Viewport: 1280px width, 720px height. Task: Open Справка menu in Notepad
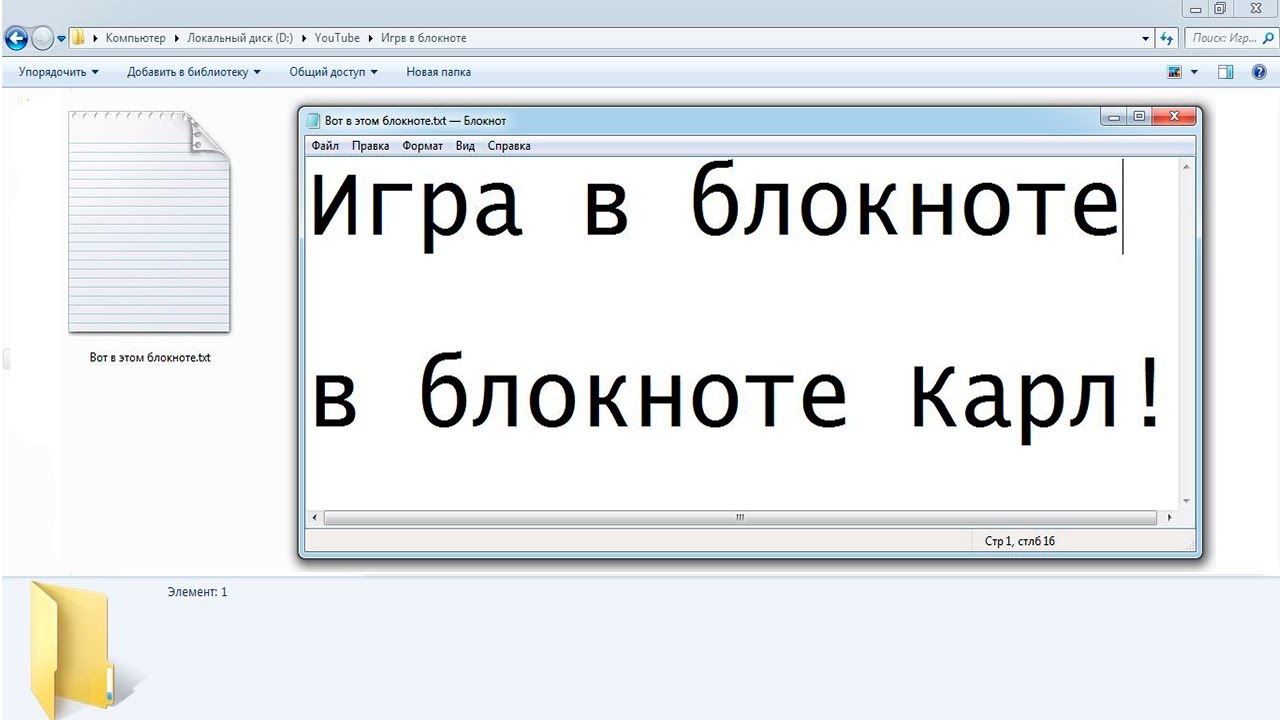tap(509, 146)
